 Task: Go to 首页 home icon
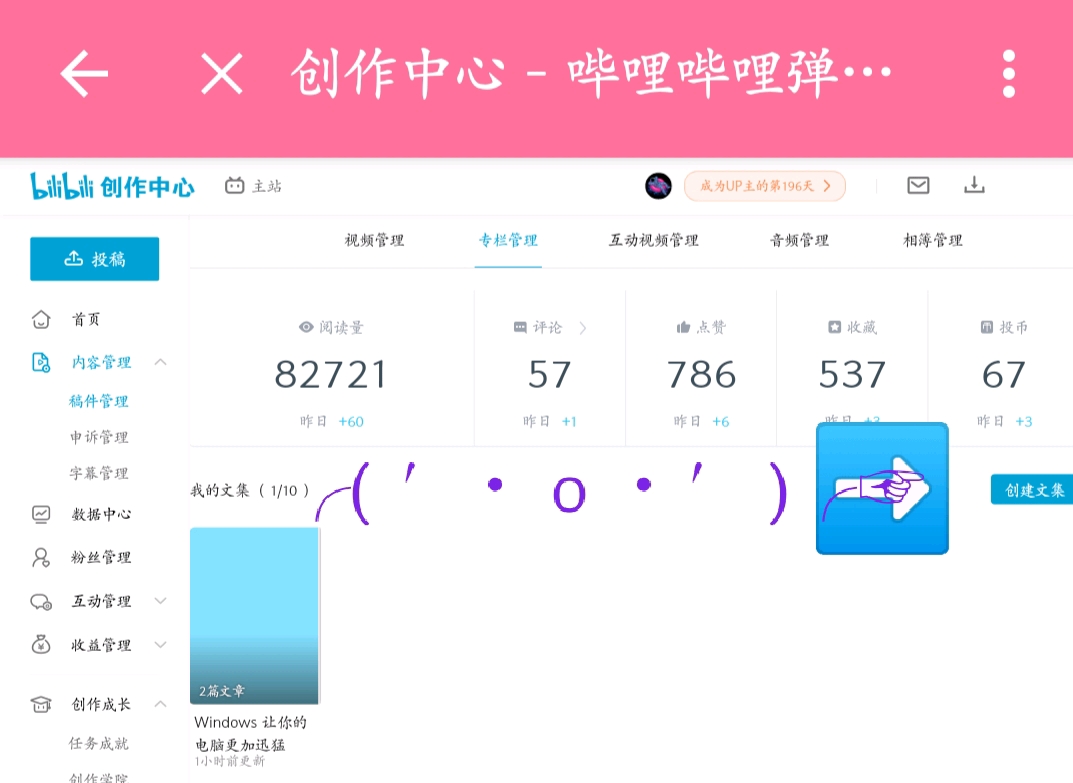point(41,319)
